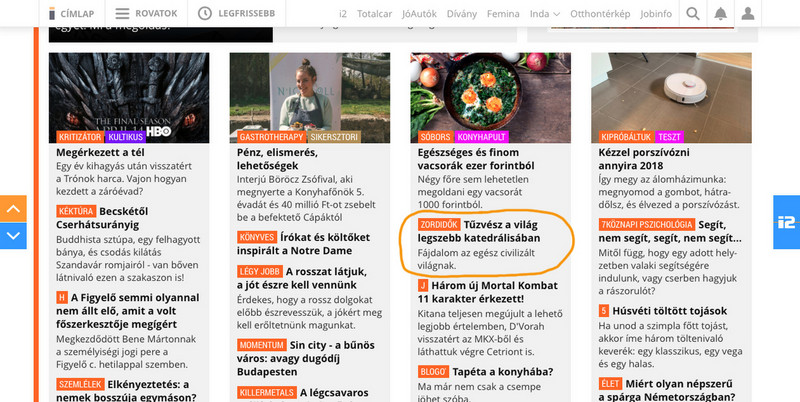Image resolution: width=800 pixels, height=402 pixels.
Task: Click the Momentum label
Action: coord(261,345)
